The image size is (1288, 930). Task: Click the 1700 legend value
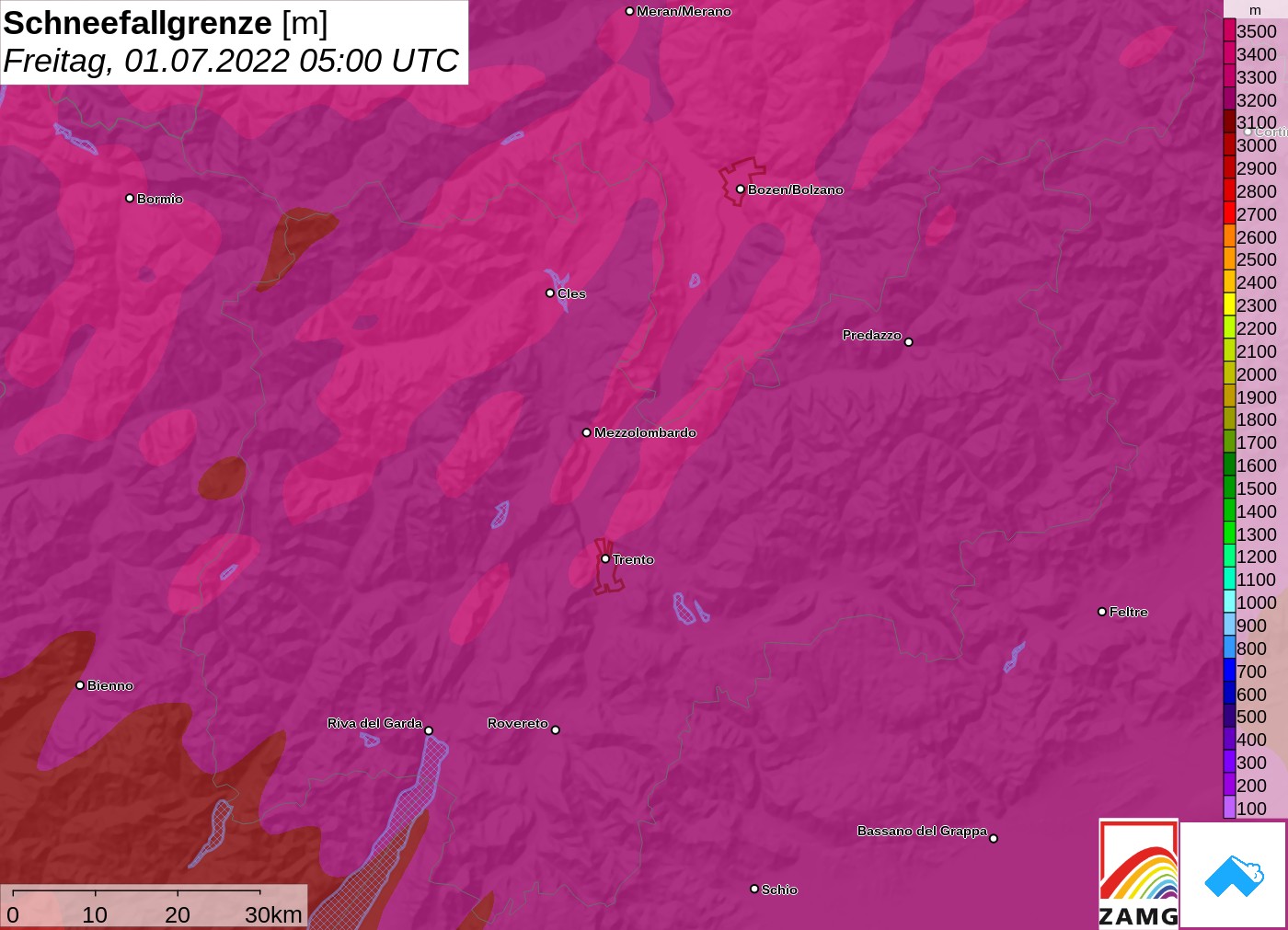(1256, 442)
